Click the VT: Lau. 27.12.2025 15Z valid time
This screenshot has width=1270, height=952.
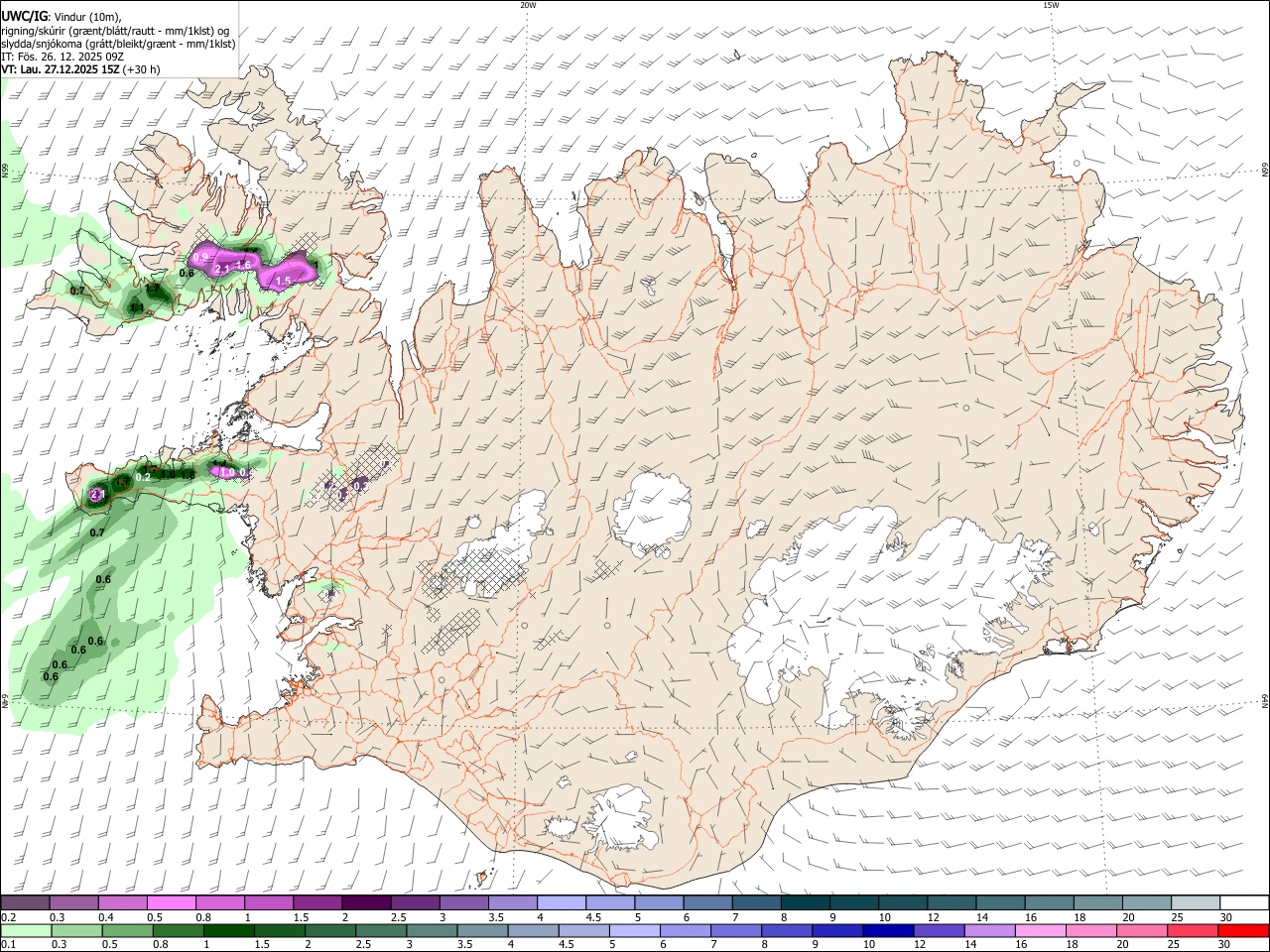(81, 69)
